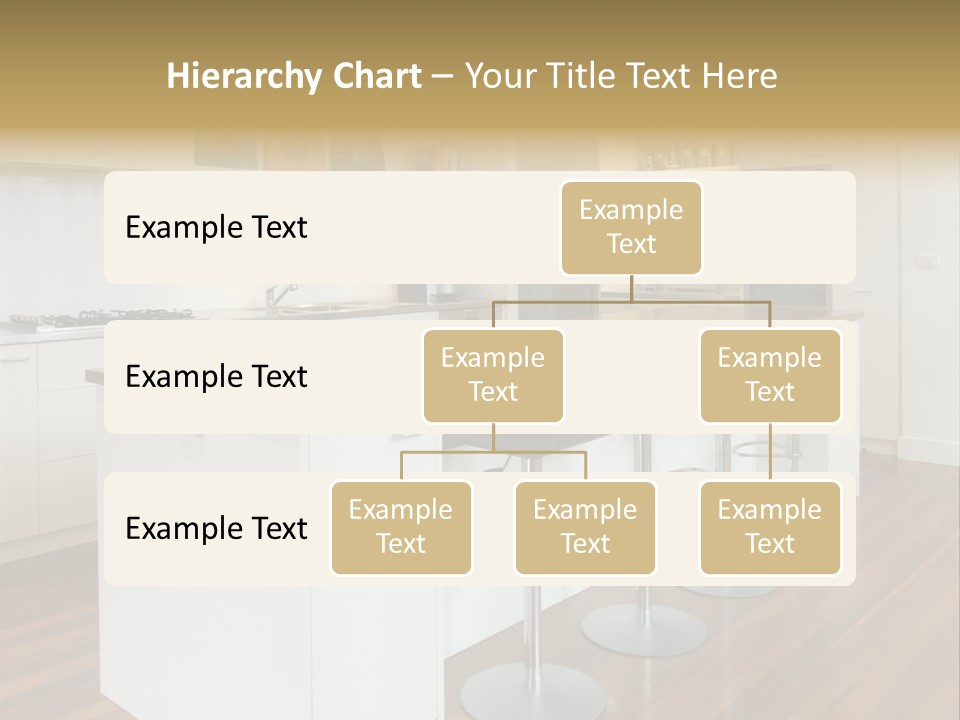This screenshot has height=720, width=960.
Task: Select the top row's "Example Text" label
Action: coord(216,228)
